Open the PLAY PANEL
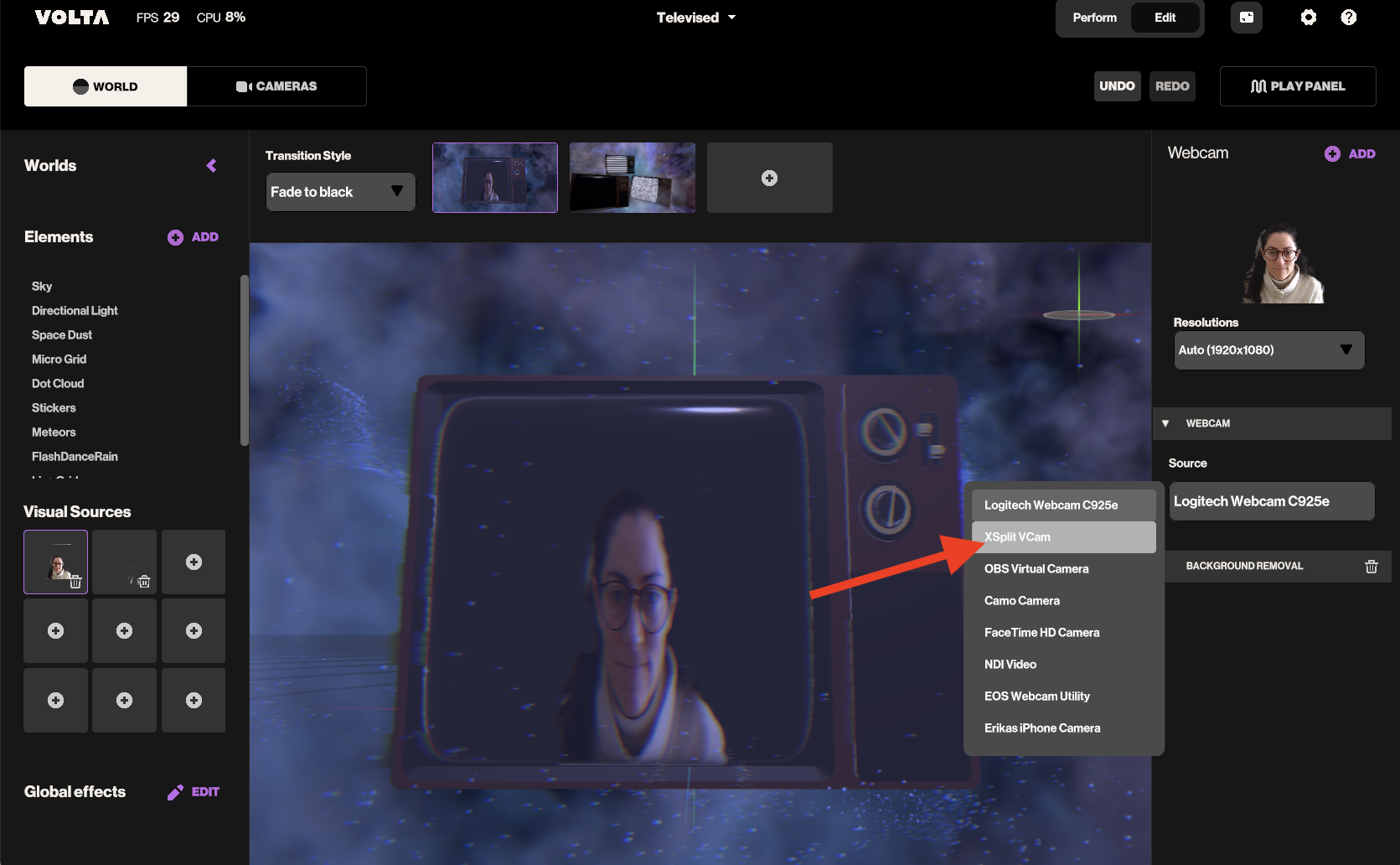 pyautogui.click(x=1298, y=86)
